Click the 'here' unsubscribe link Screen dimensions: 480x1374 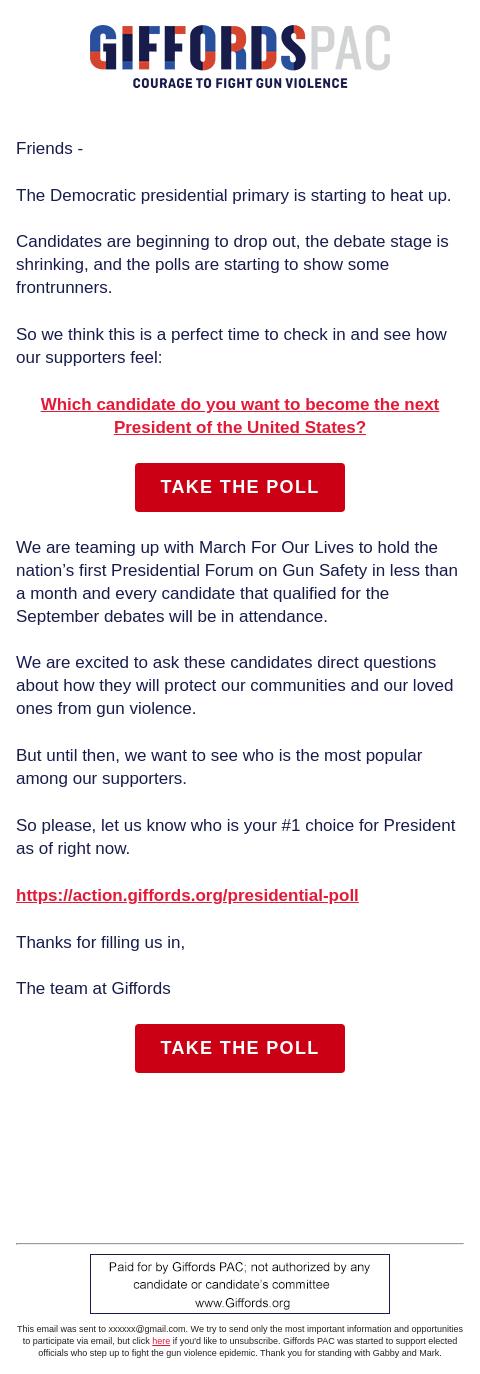click(161, 1341)
